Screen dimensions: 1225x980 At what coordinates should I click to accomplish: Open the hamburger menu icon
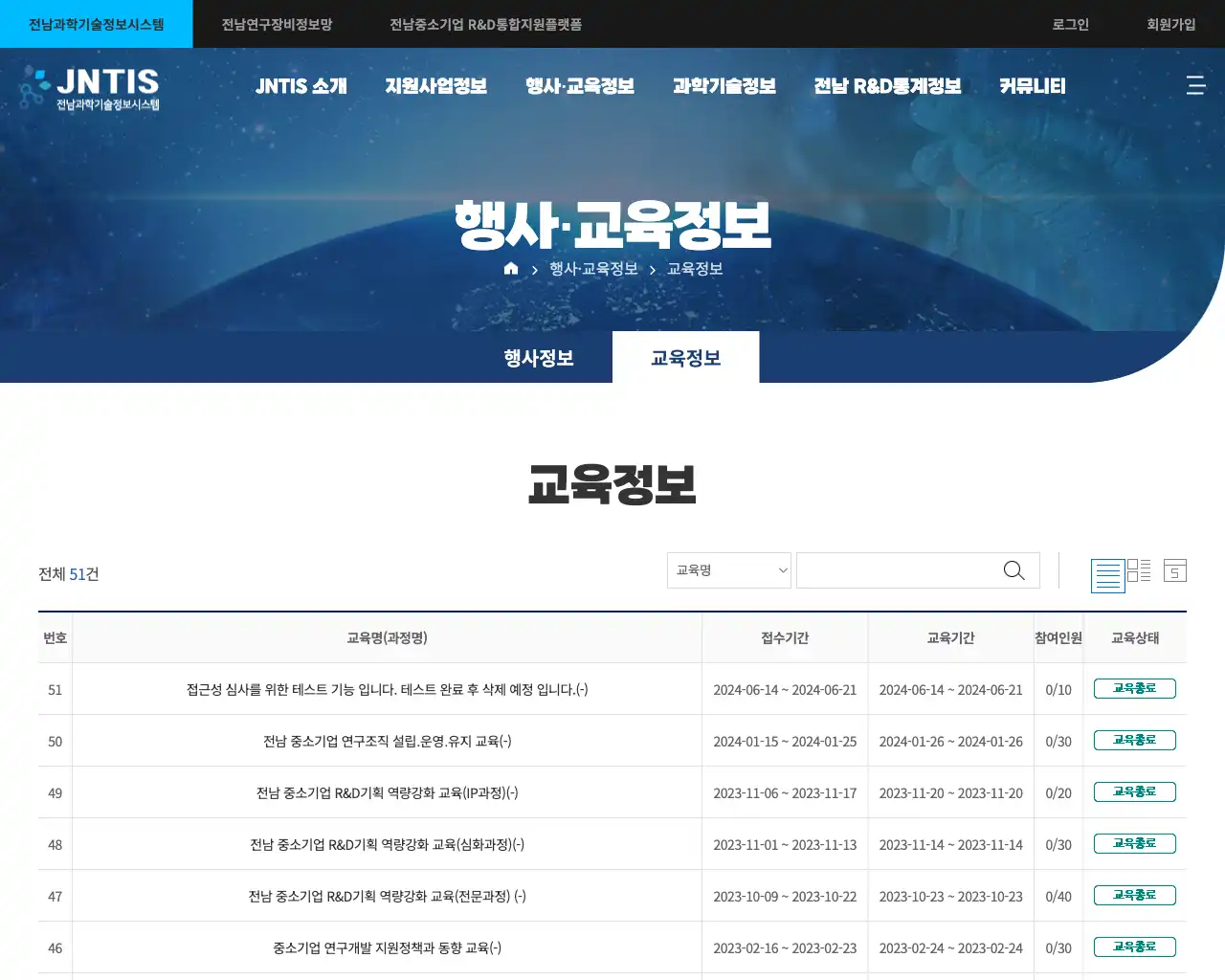(x=1195, y=85)
